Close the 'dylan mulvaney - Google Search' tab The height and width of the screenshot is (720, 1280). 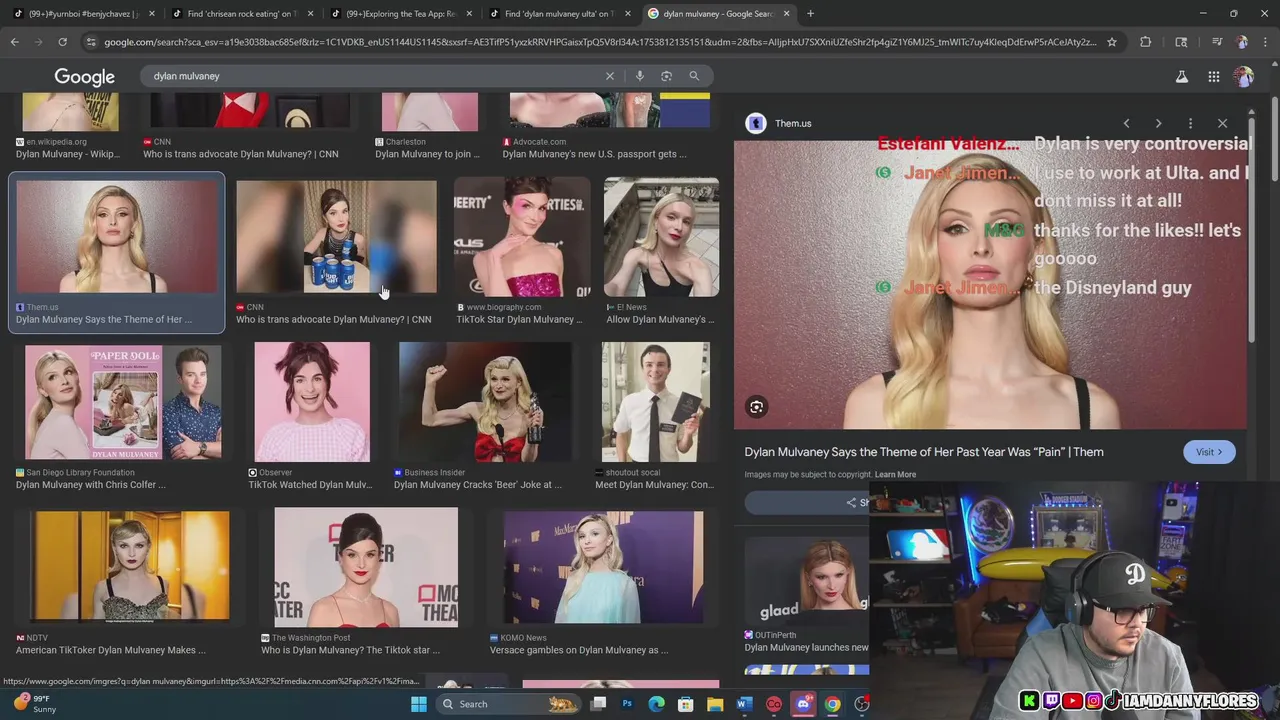pos(786,14)
